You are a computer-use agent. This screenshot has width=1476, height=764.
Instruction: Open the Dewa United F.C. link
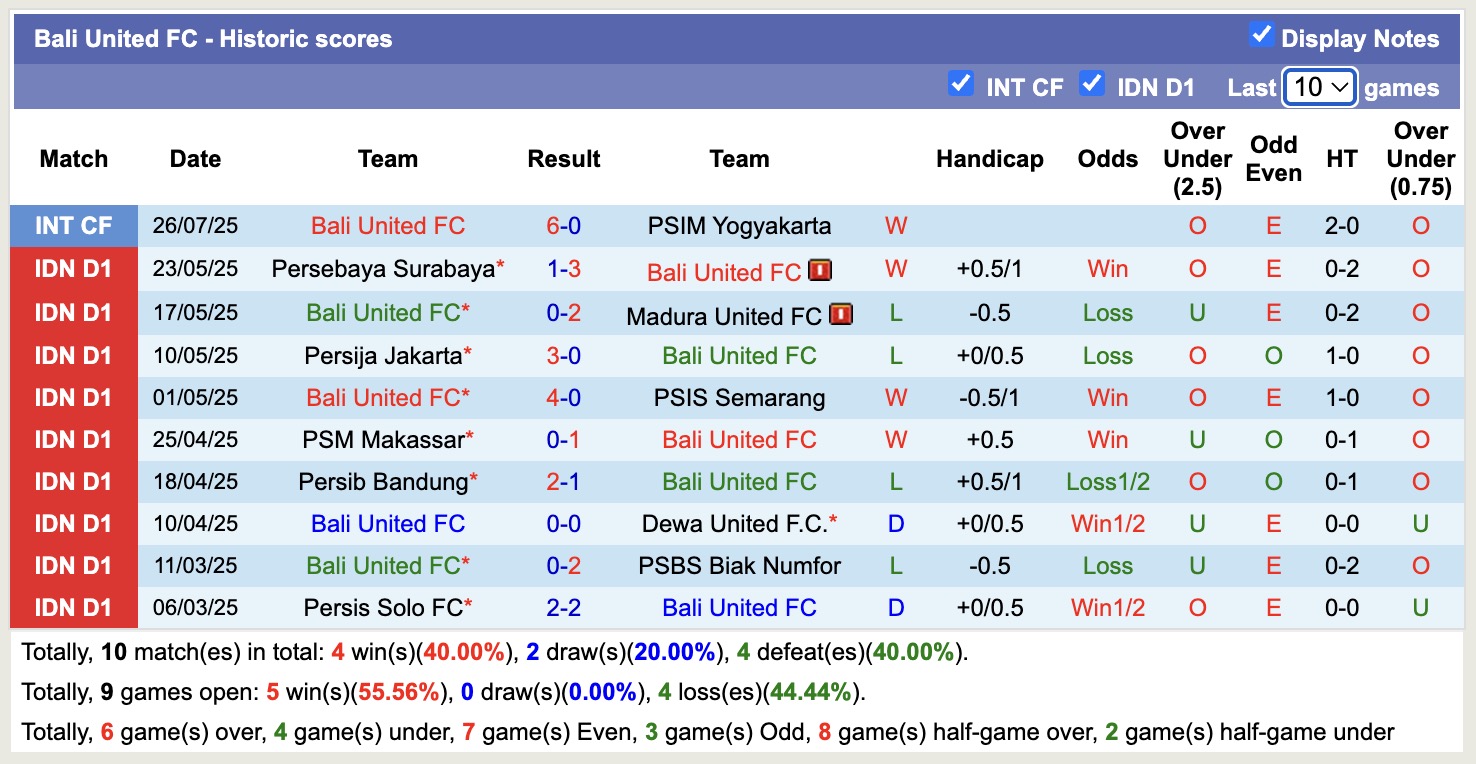734,523
